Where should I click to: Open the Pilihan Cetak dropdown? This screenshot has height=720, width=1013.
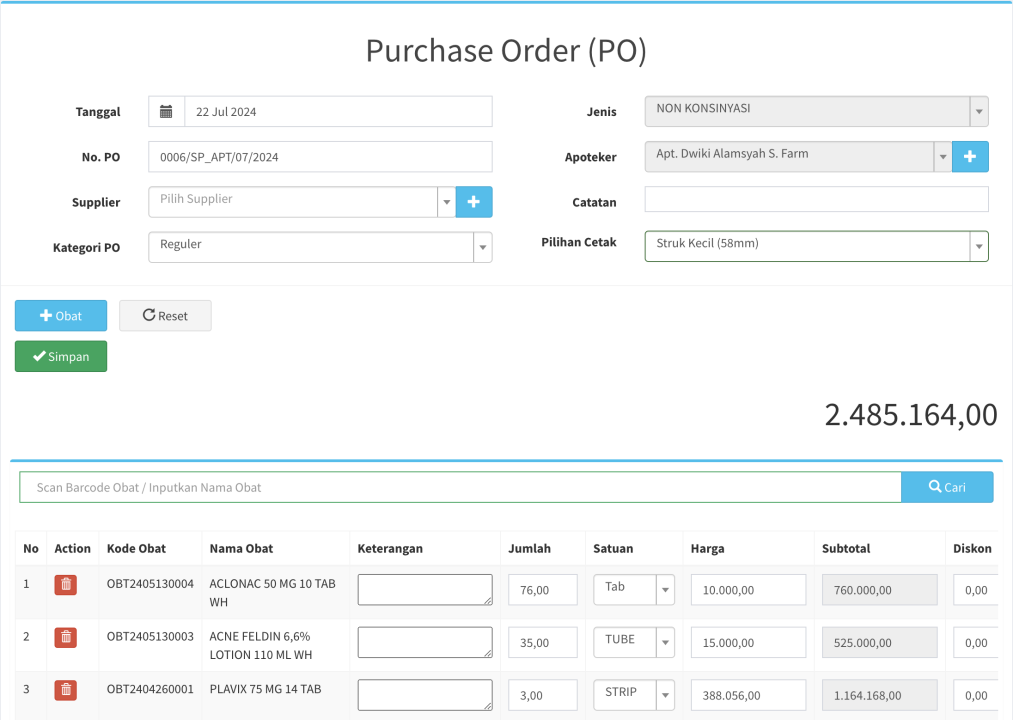(816, 246)
